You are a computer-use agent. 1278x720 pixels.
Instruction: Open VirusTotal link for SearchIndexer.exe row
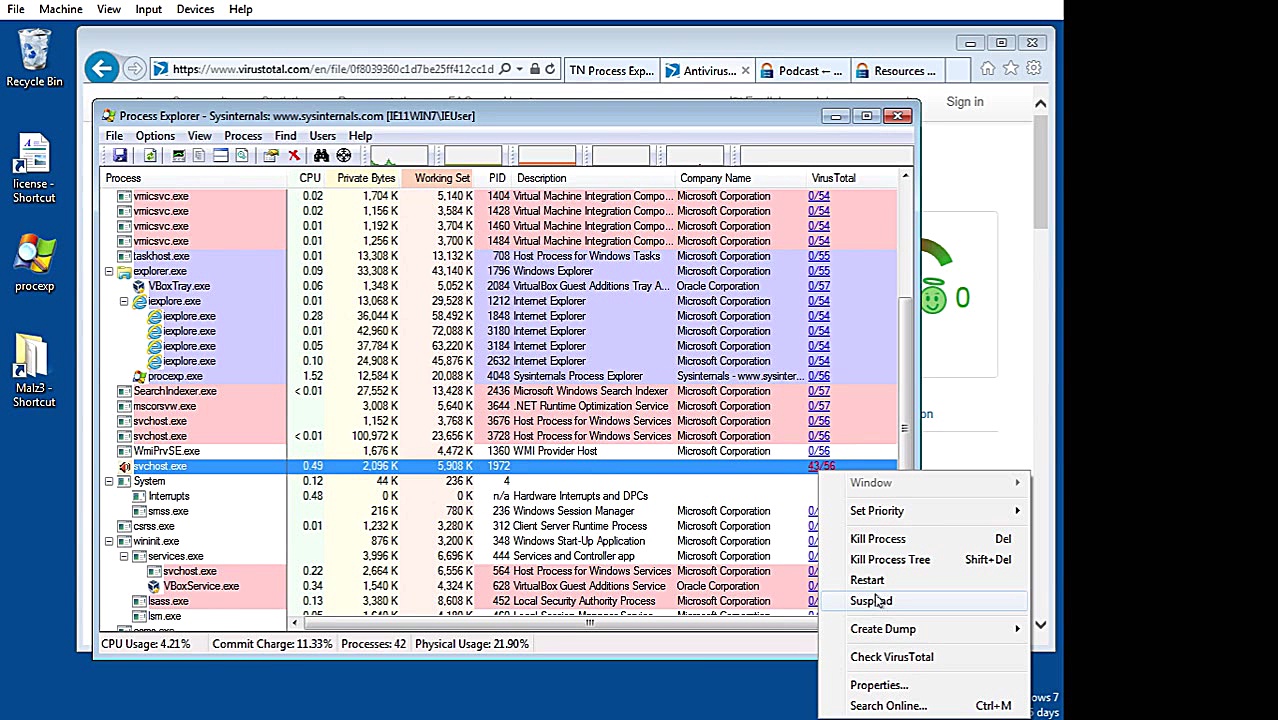[x=818, y=391]
